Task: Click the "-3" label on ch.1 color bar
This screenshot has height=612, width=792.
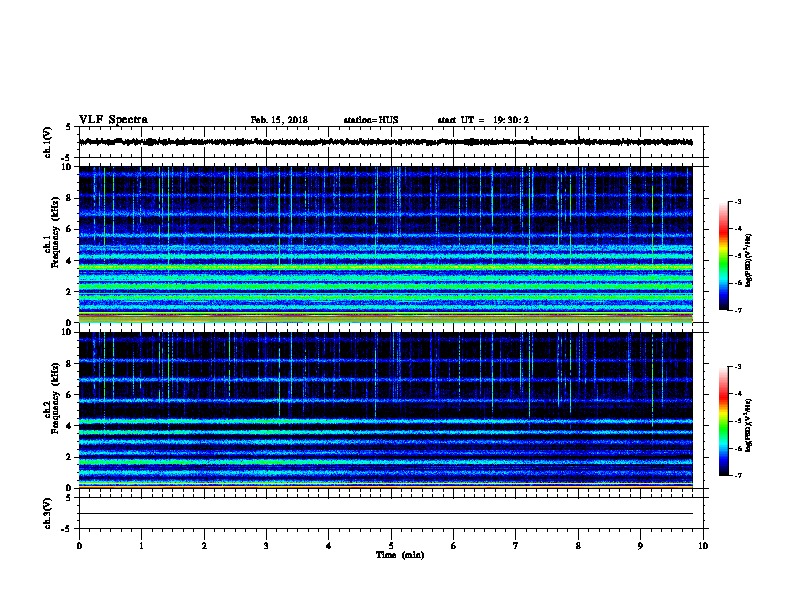Action: pyautogui.click(x=737, y=201)
